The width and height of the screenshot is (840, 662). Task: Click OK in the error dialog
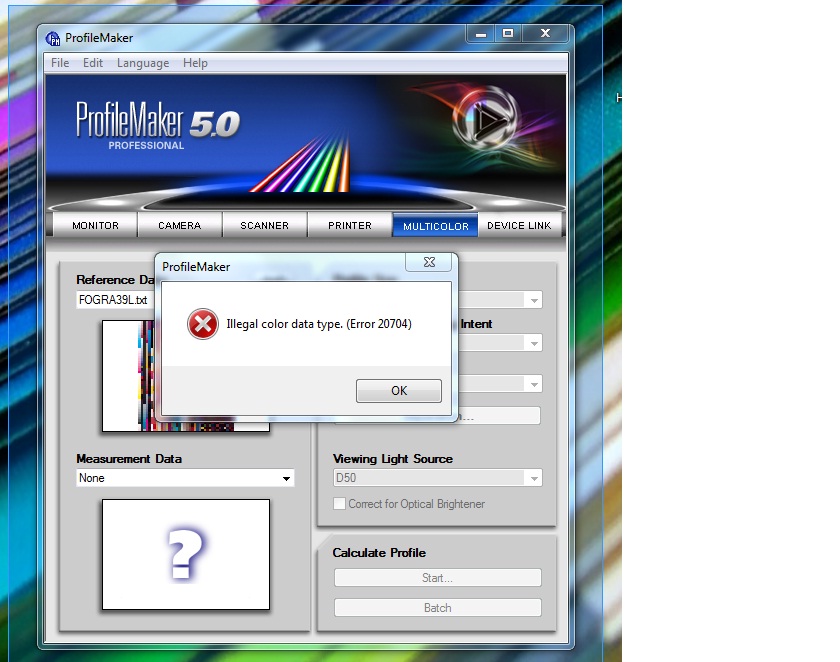click(x=399, y=391)
